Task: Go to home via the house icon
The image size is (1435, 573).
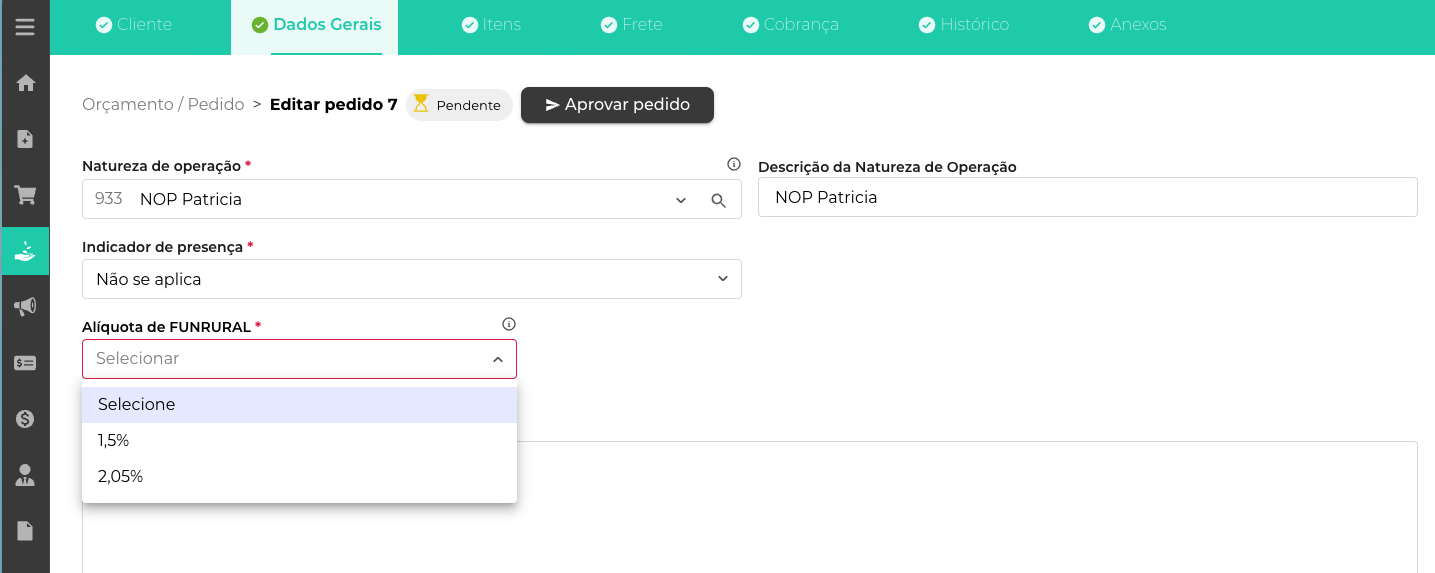Action: pos(25,83)
